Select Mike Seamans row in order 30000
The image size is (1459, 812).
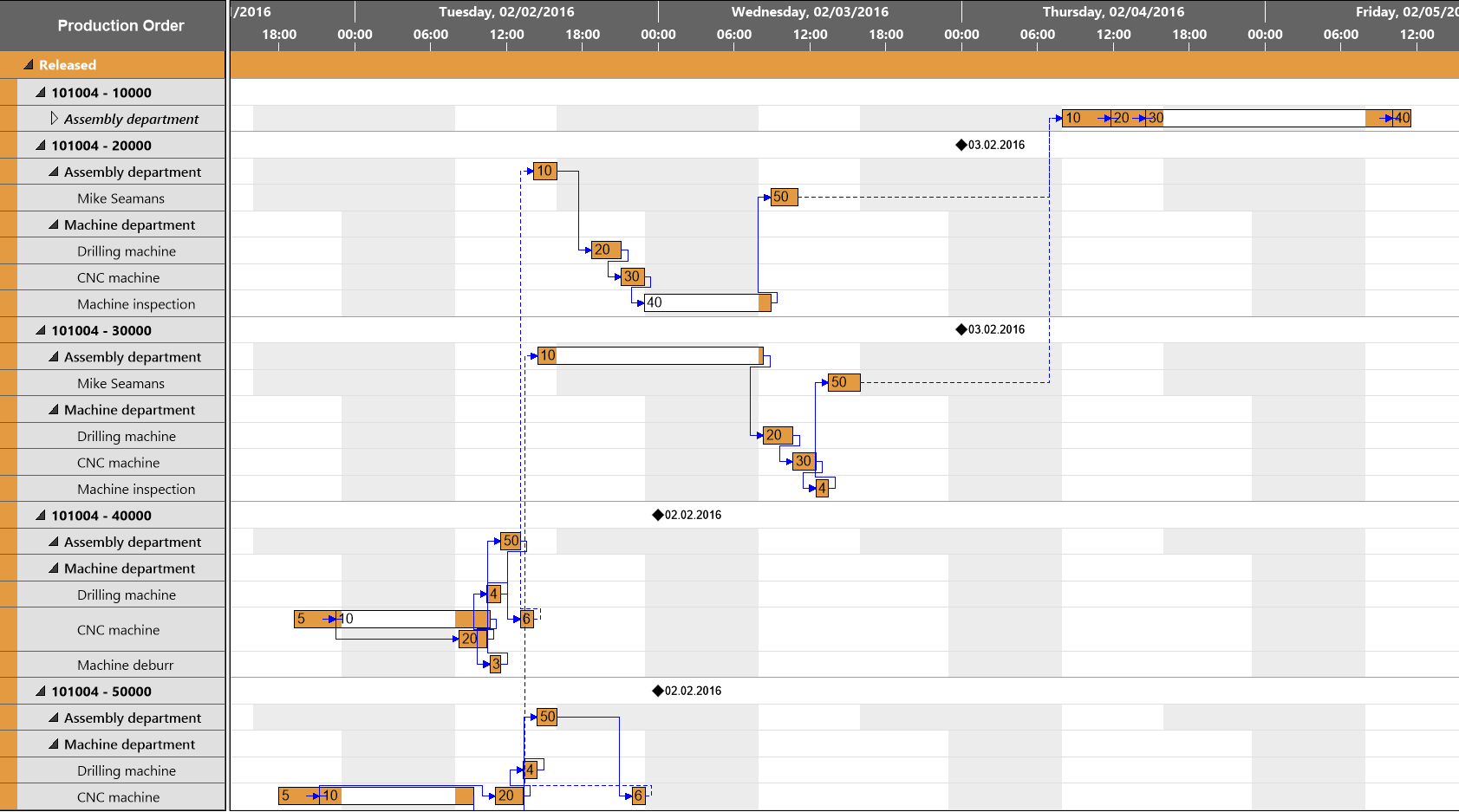click(120, 383)
